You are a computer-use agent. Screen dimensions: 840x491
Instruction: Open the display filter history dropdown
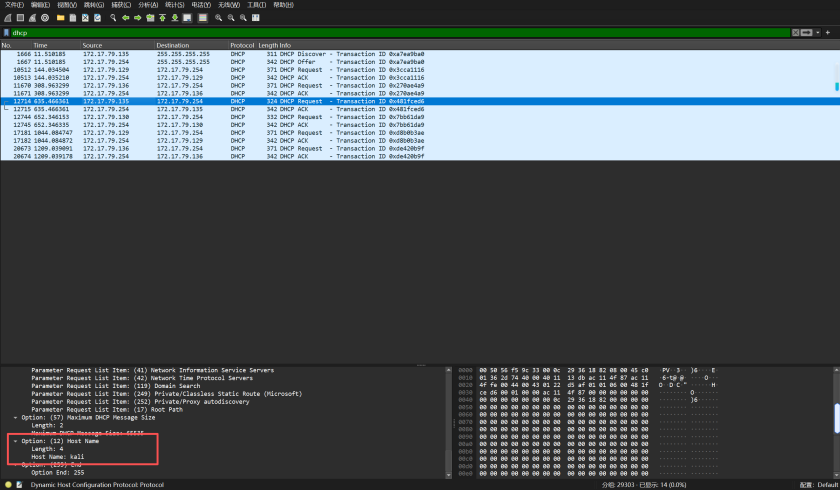coord(816,33)
